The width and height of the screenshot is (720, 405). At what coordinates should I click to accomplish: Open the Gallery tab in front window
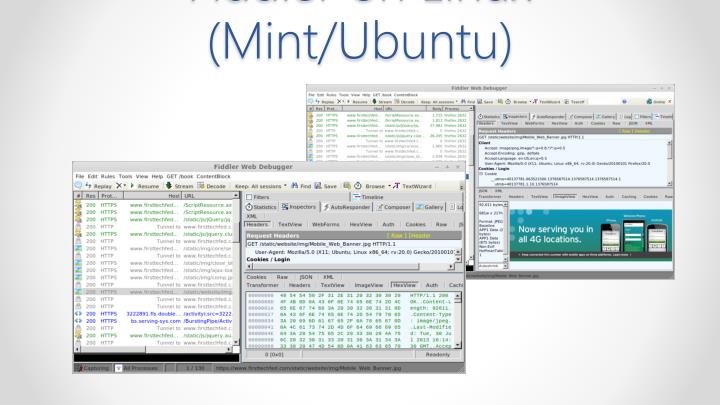coord(430,207)
